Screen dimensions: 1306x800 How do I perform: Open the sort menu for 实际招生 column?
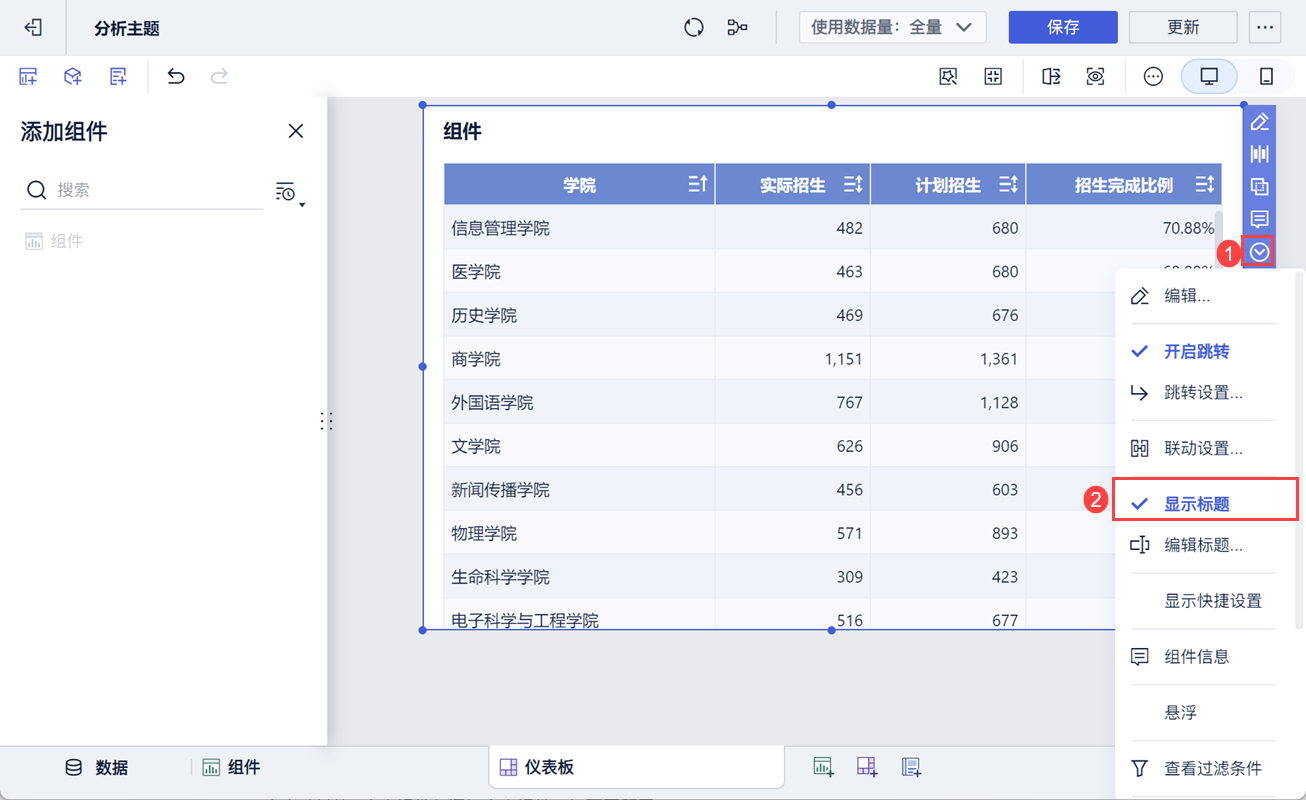click(853, 184)
